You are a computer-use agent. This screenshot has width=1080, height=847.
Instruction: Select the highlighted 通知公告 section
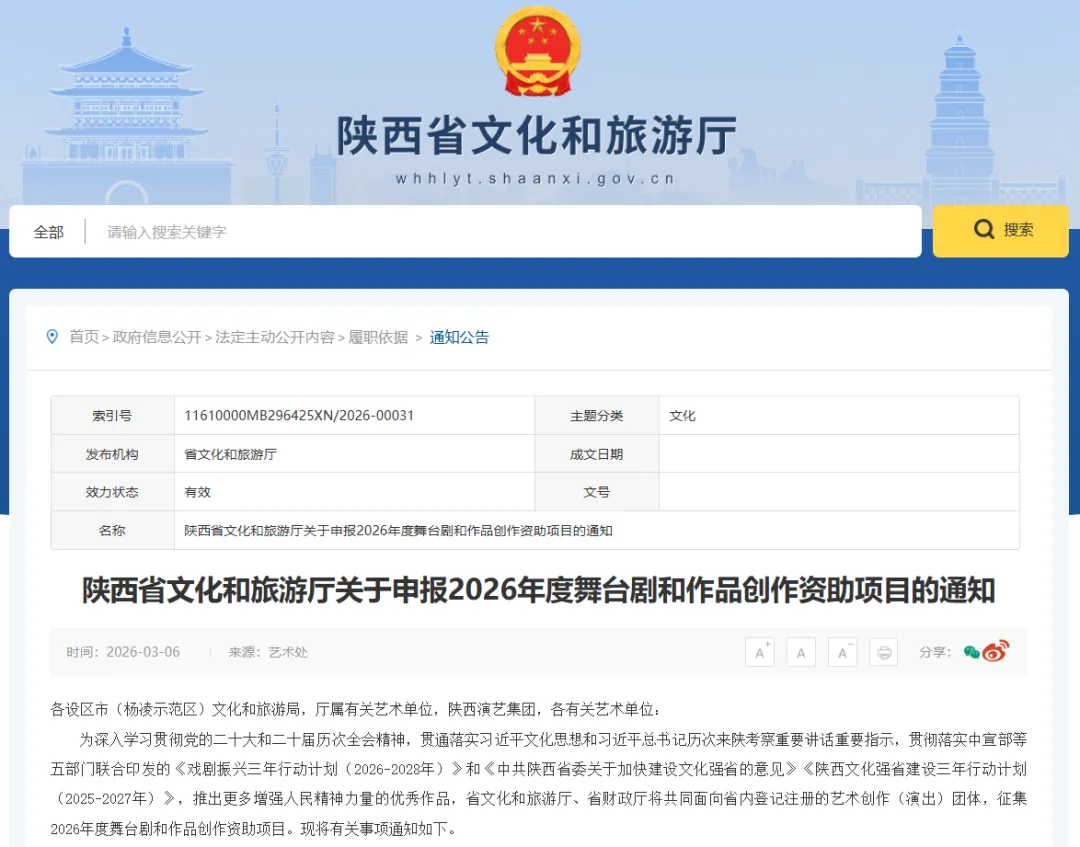click(x=459, y=338)
